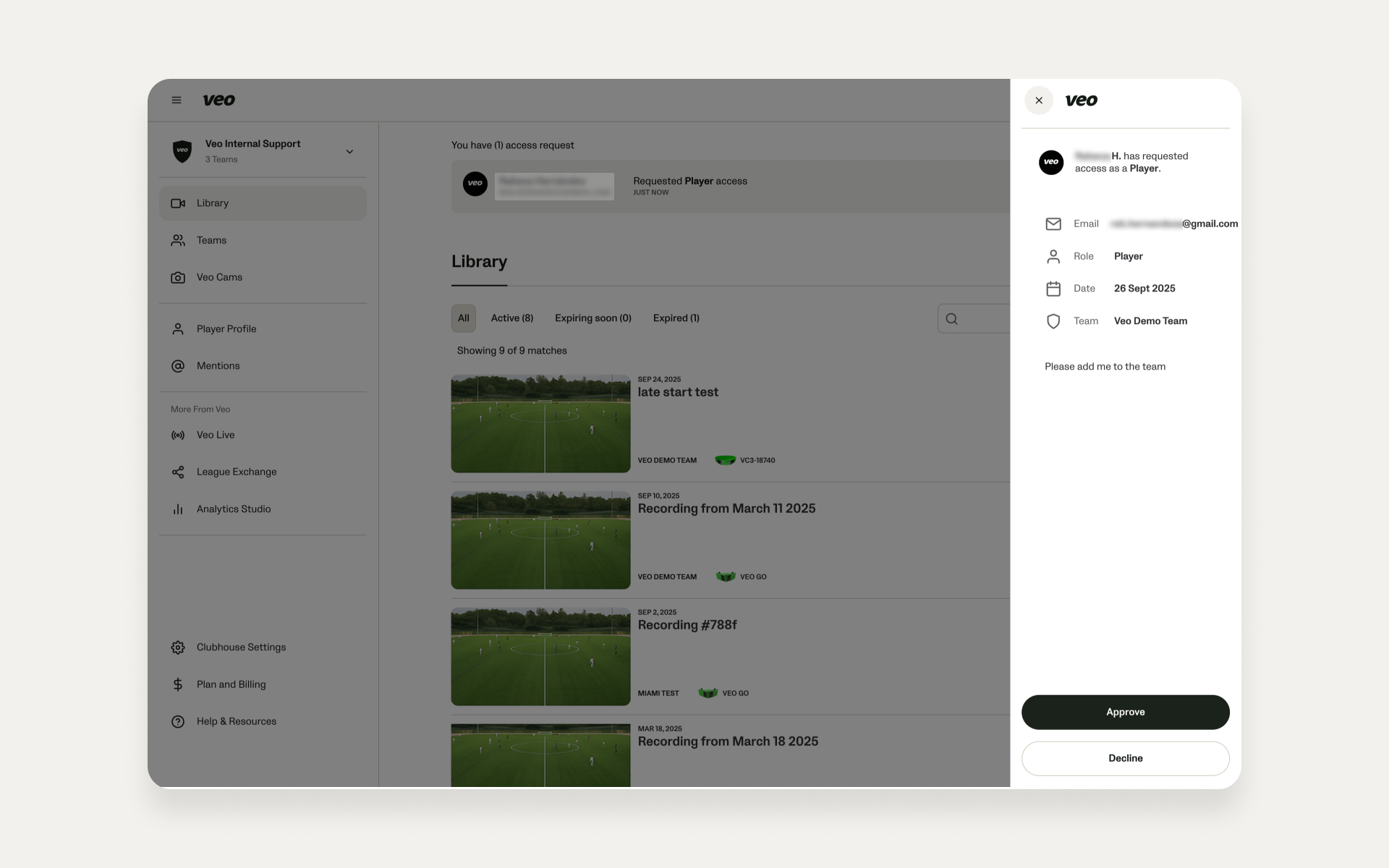
Task: Select the All filter tab
Action: pos(464,318)
